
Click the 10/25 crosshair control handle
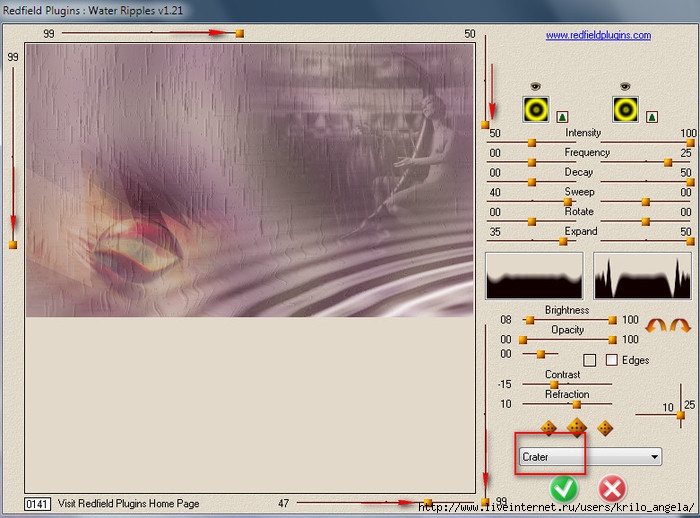coord(680,415)
